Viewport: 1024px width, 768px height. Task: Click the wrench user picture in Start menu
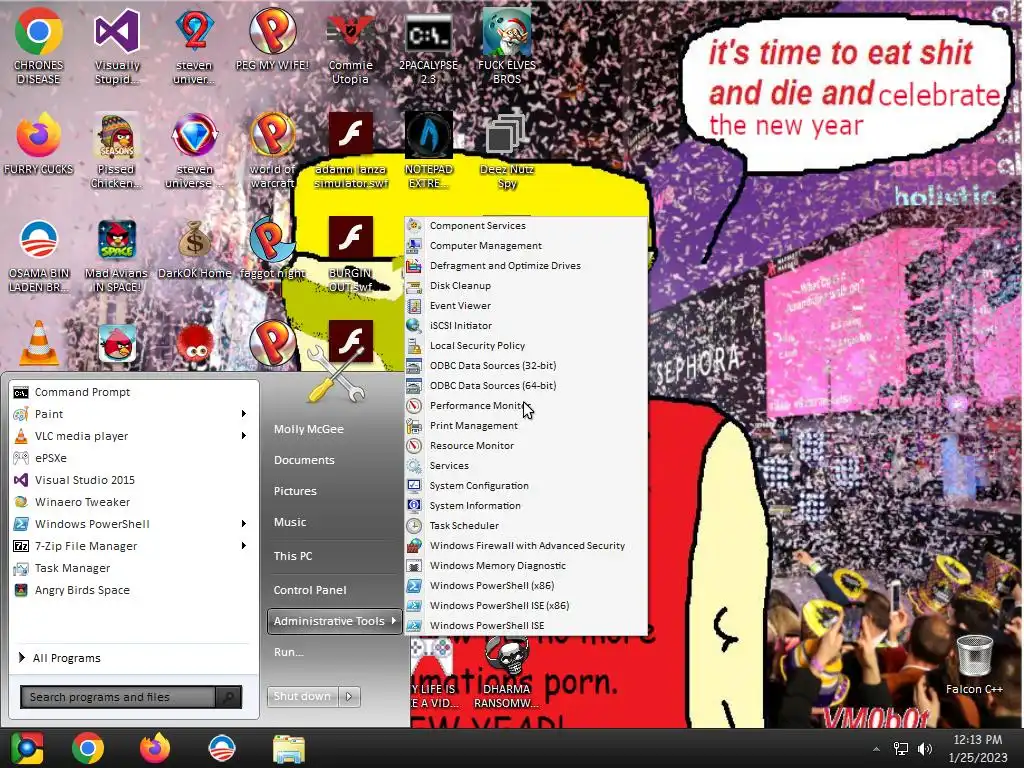click(336, 374)
